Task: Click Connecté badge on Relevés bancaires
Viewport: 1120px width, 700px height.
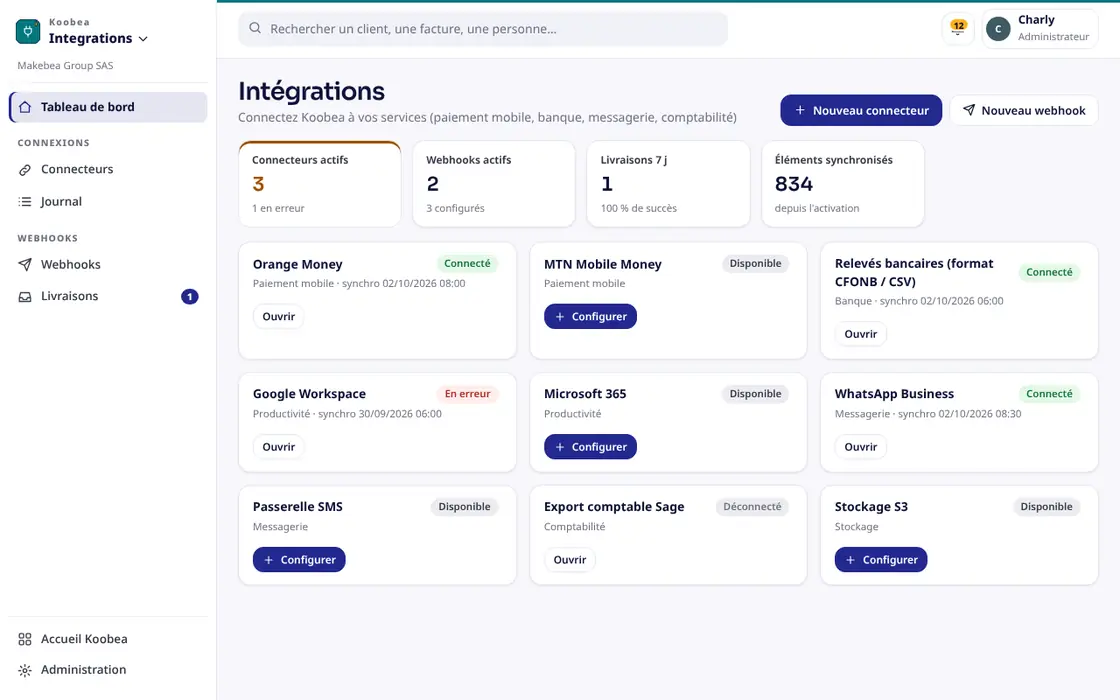Action: (x=1049, y=272)
